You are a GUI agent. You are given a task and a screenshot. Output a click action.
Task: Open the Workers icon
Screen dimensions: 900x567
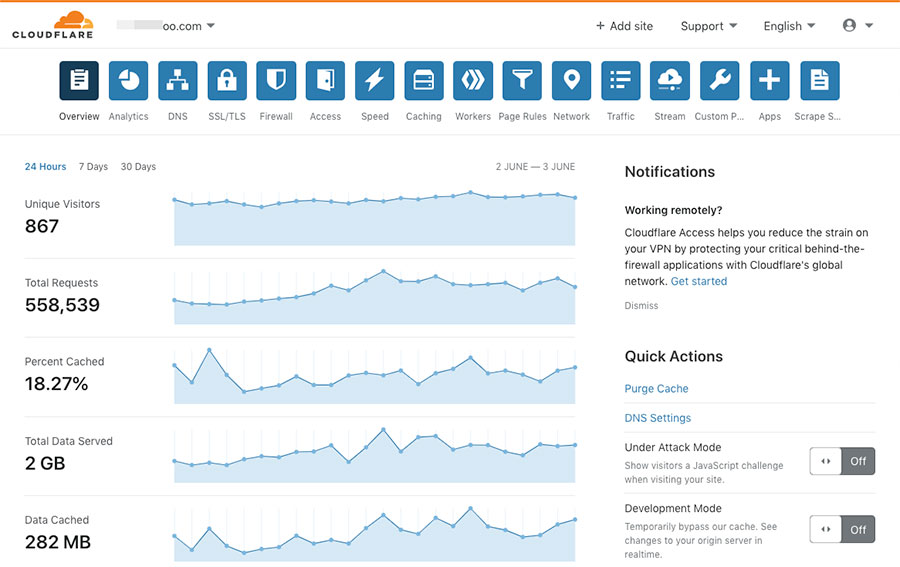click(x=473, y=80)
